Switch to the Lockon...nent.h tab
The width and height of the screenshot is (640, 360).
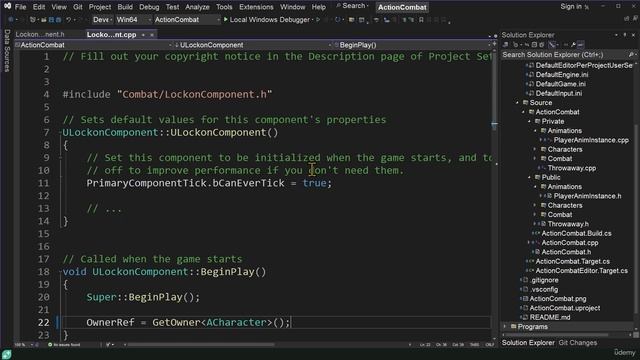click(40, 35)
